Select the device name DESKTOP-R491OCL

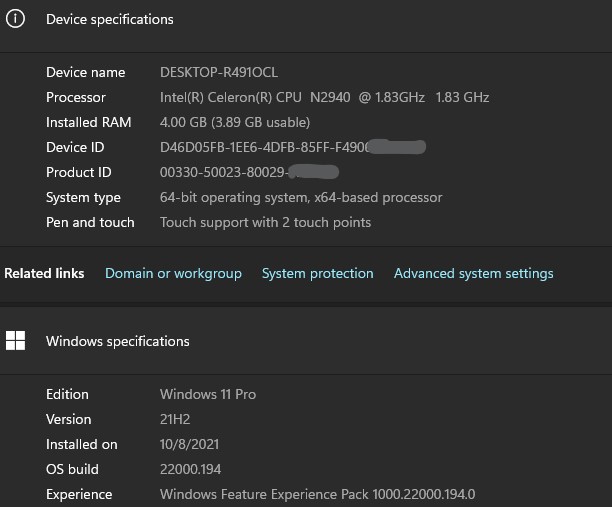(219, 73)
